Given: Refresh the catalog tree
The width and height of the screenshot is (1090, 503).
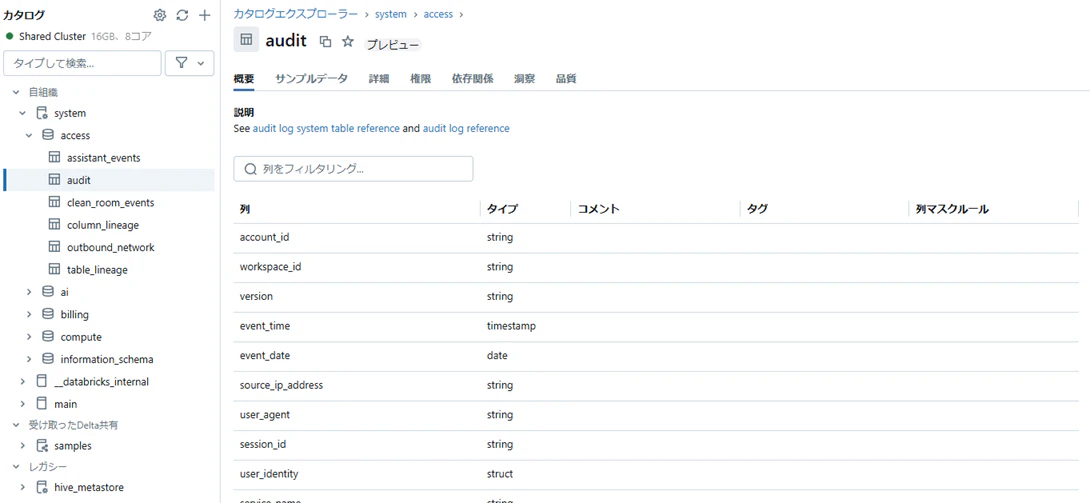Looking at the screenshot, I should pyautogui.click(x=182, y=15).
